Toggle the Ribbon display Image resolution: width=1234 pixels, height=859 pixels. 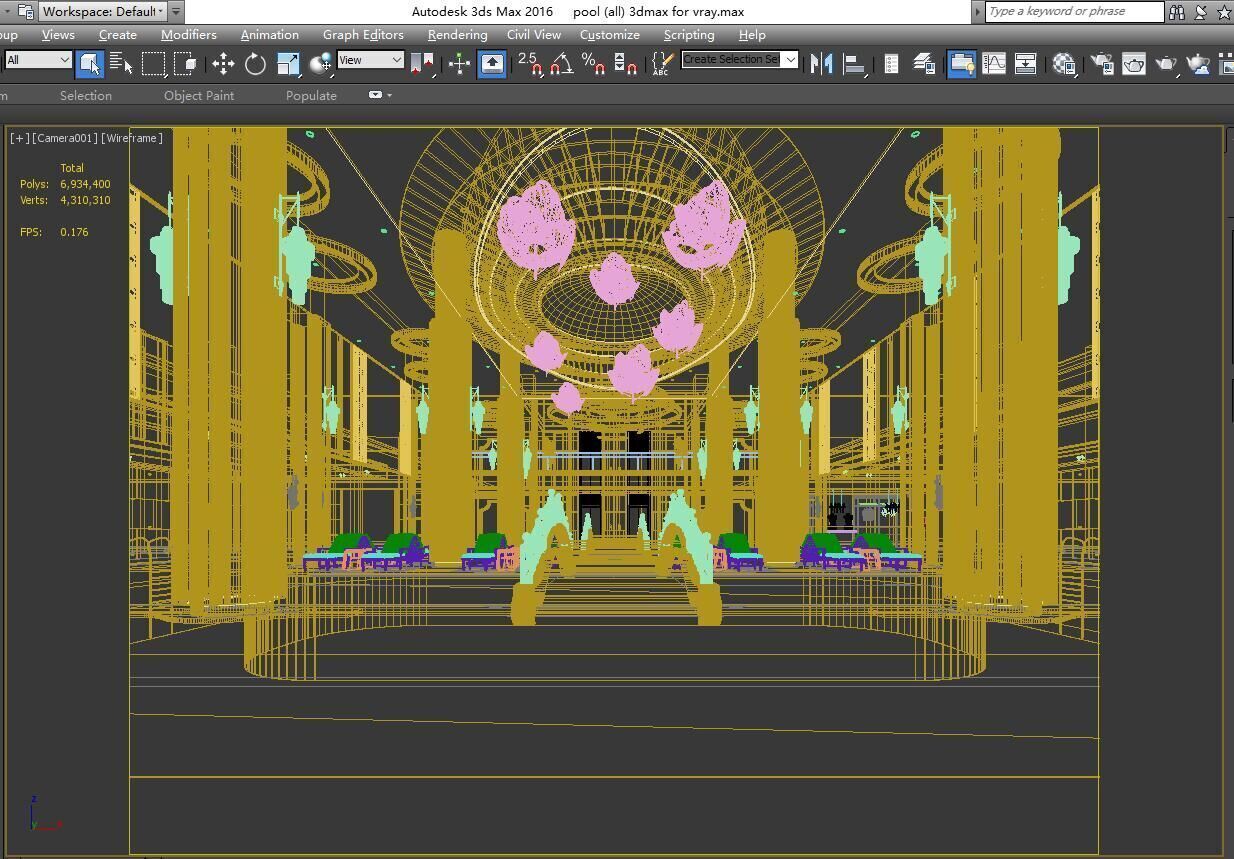pos(961,64)
